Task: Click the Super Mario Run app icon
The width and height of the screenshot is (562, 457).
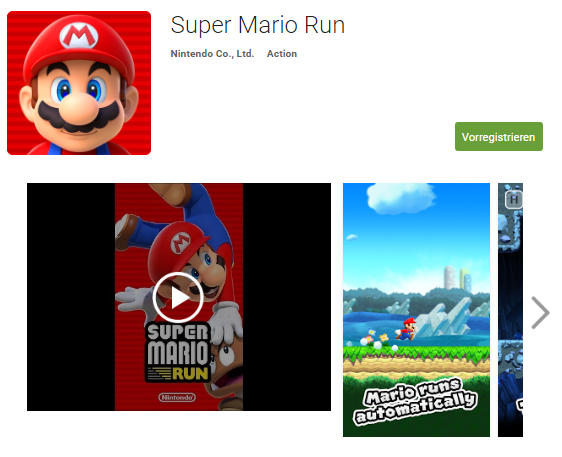Action: tap(79, 83)
